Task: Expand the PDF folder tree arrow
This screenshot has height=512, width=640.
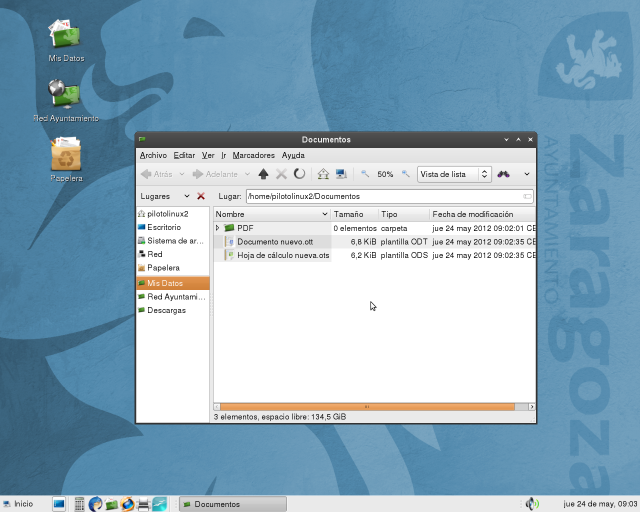Action: [x=218, y=228]
